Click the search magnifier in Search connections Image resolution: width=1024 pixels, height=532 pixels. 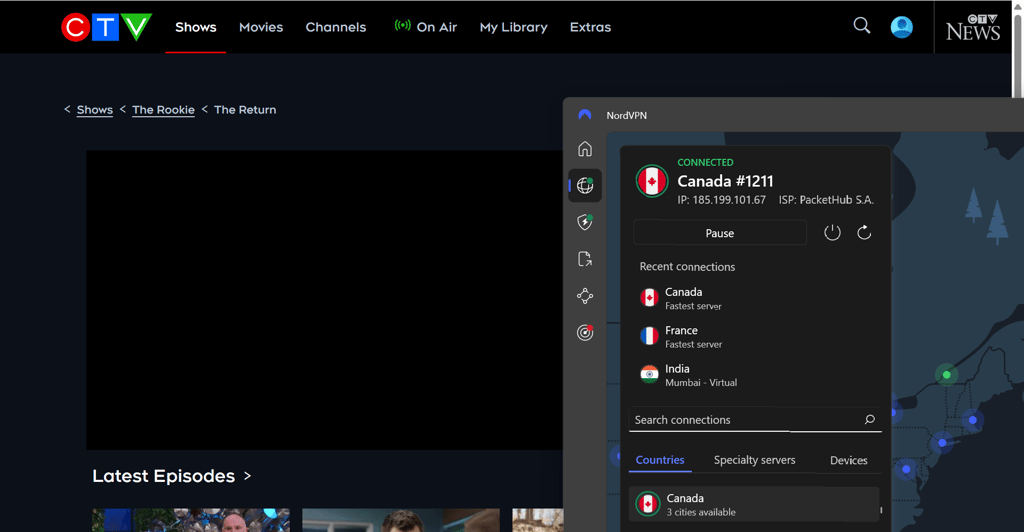click(869, 420)
